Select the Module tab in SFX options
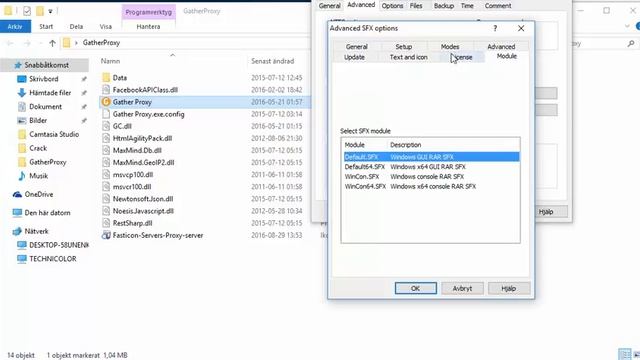This screenshot has height=360, width=640. click(x=507, y=56)
